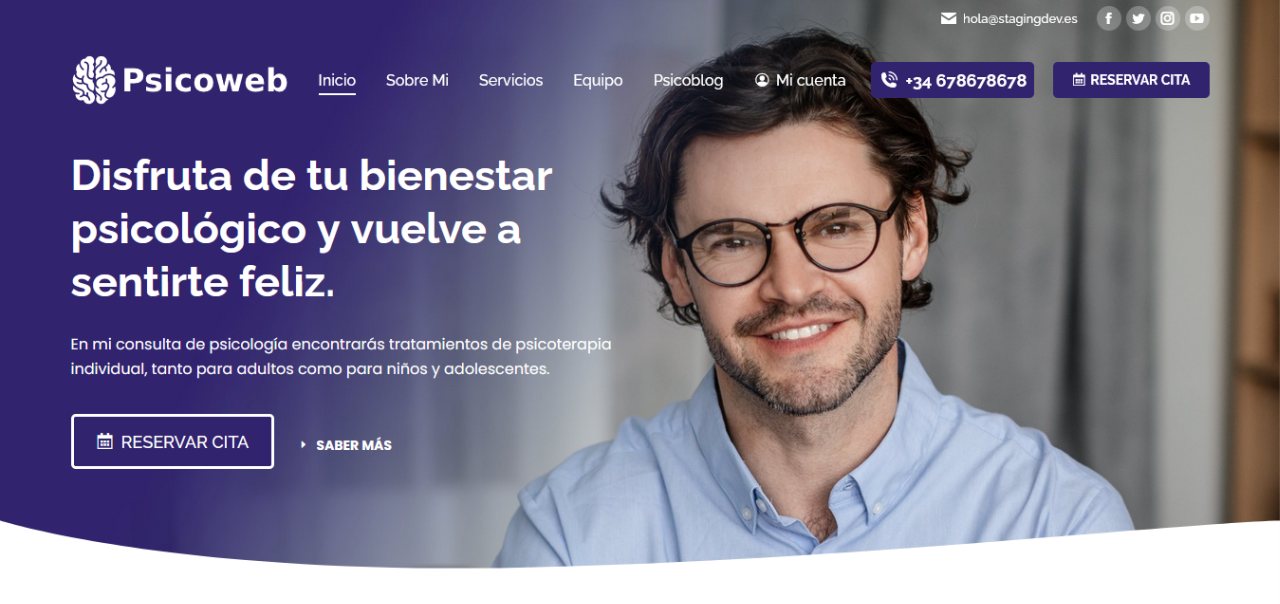
Task: Open the Servicios menu item
Action: (511, 80)
